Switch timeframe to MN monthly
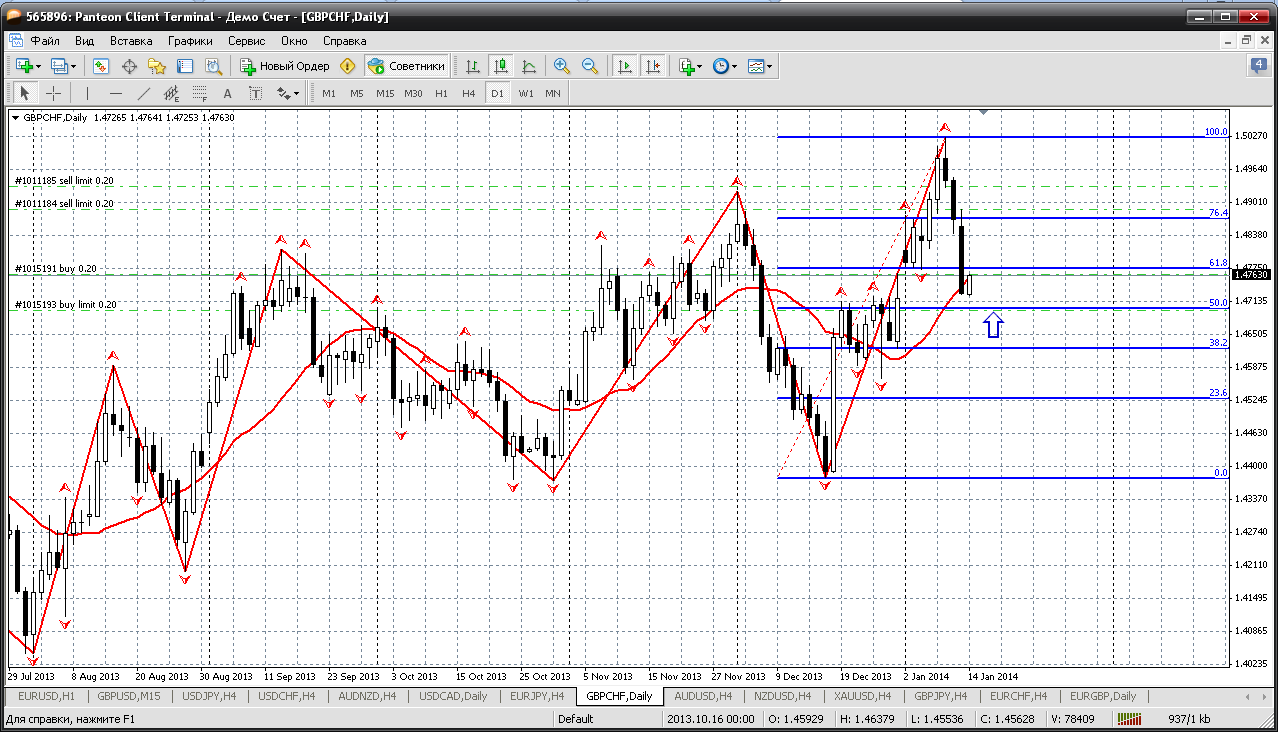The height and width of the screenshot is (732, 1278). pos(553,93)
